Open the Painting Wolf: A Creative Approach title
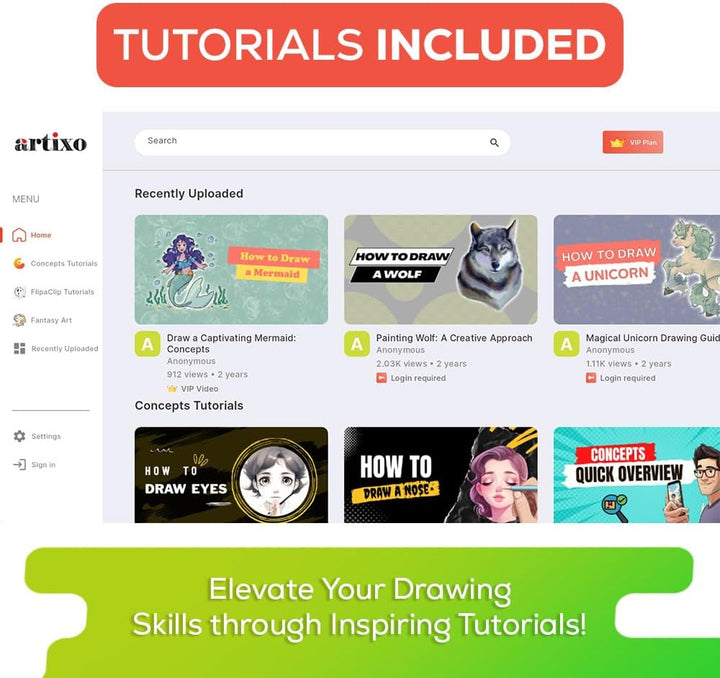Viewport: 720px width, 678px height. pos(454,338)
